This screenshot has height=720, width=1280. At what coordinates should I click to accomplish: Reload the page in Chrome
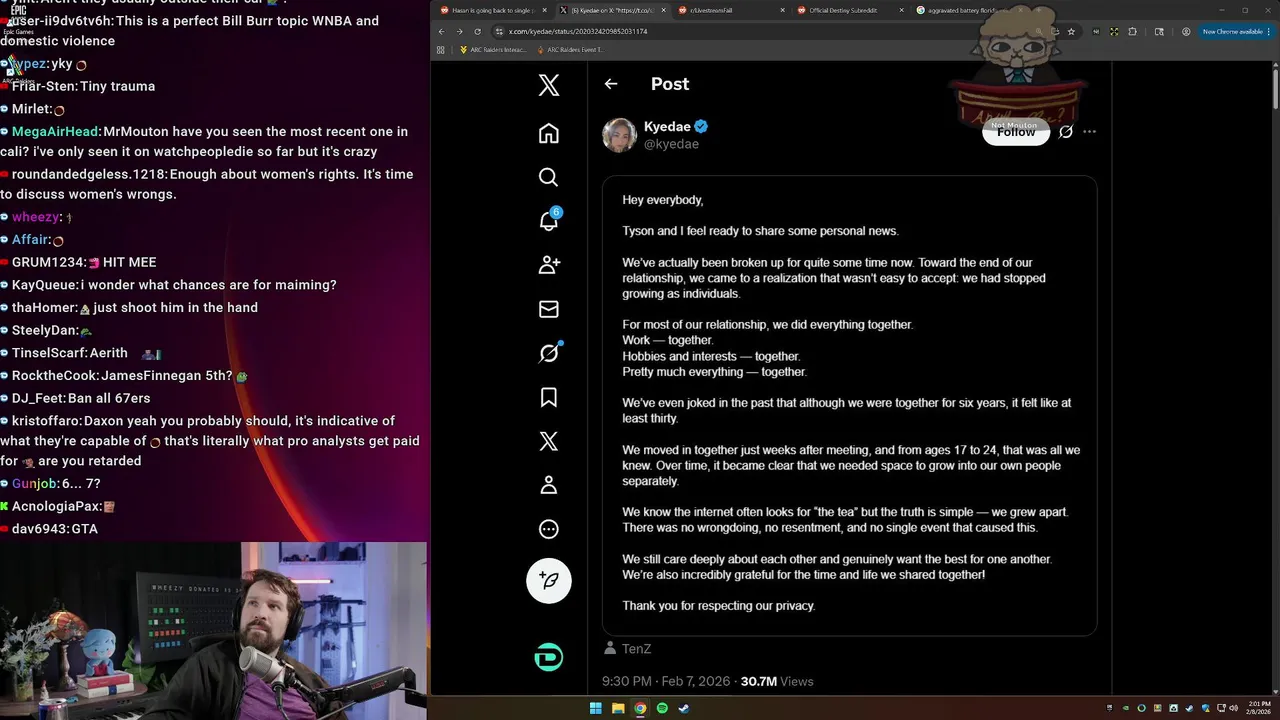pyautogui.click(x=478, y=31)
